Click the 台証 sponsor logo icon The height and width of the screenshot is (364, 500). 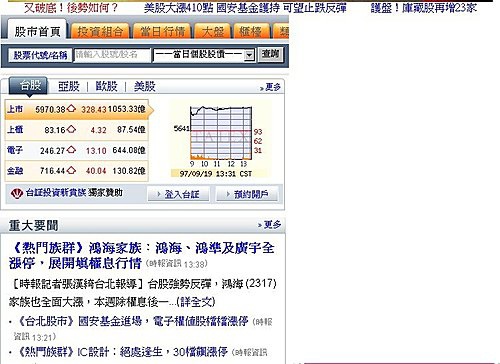[x=17, y=193]
